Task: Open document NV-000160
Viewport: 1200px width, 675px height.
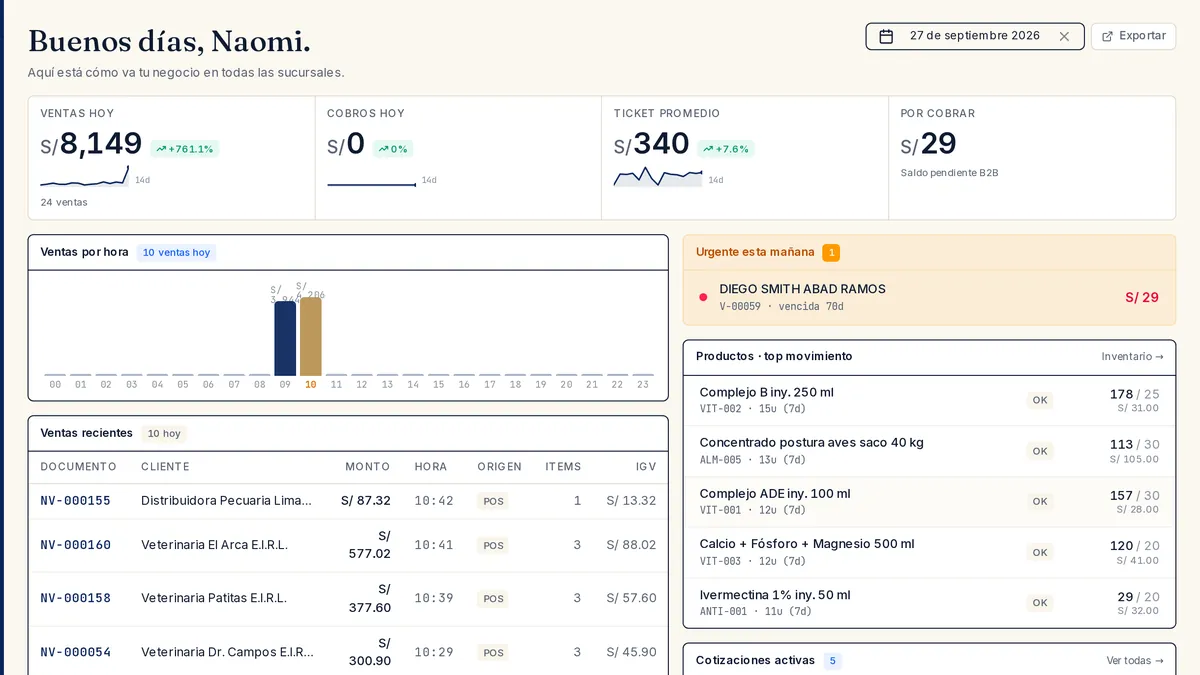Action: (x=75, y=546)
